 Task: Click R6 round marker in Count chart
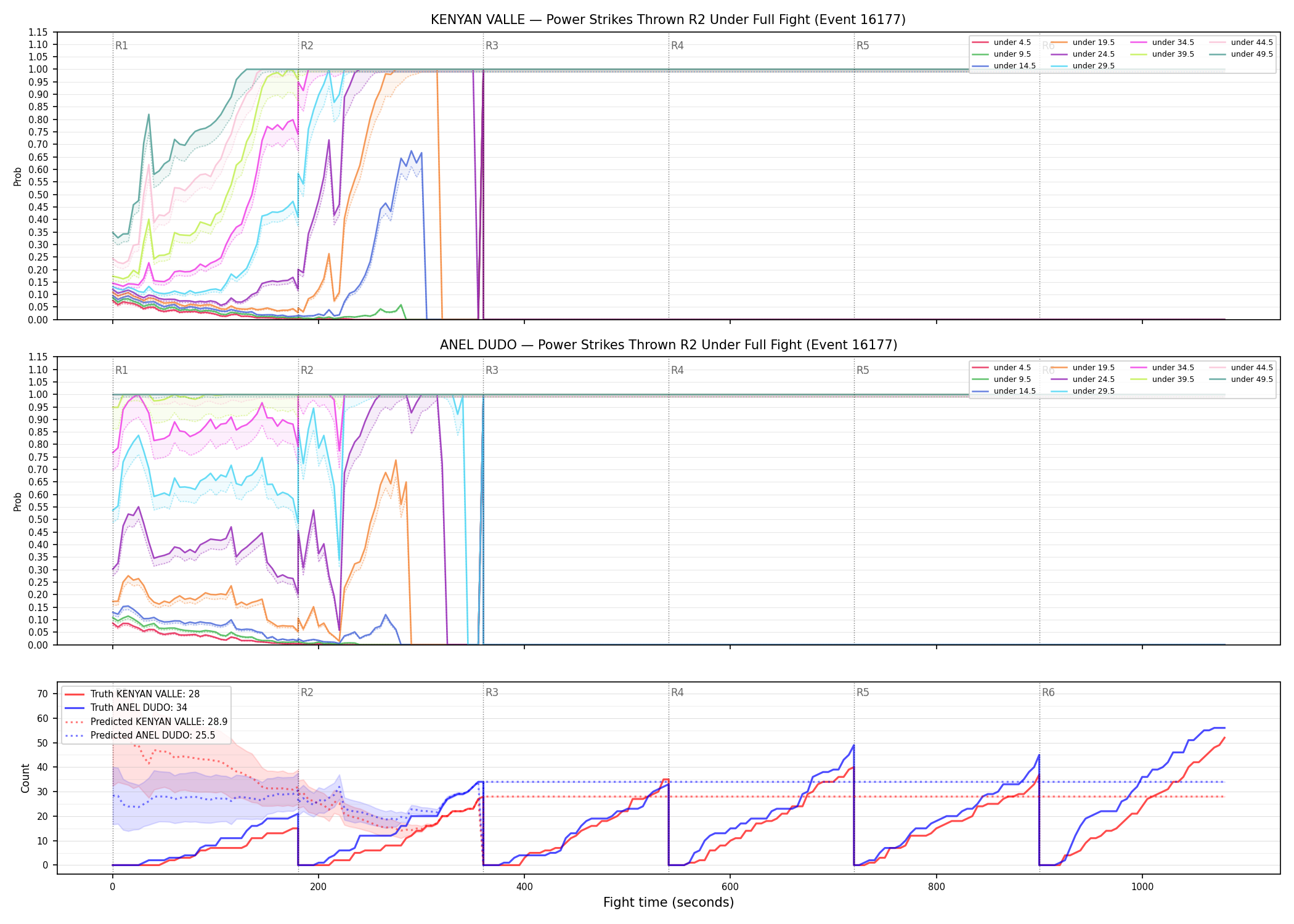click(x=1048, y=692)
